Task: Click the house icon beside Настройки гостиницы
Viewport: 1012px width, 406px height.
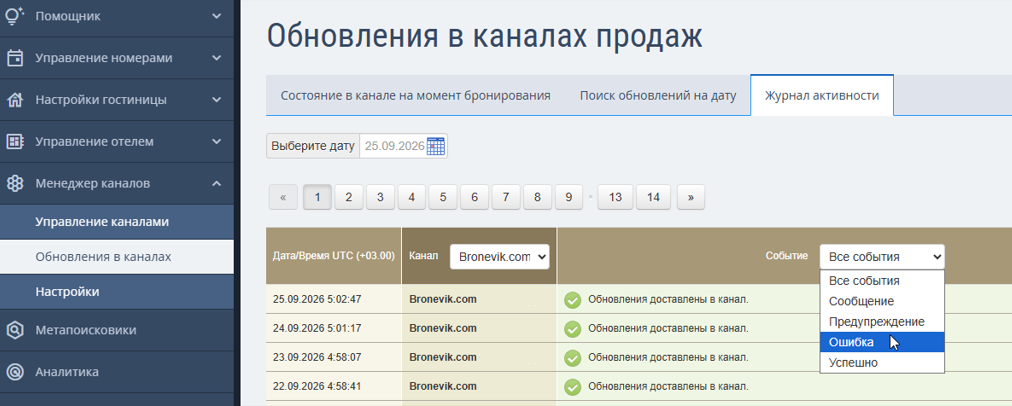Action: 15,100
